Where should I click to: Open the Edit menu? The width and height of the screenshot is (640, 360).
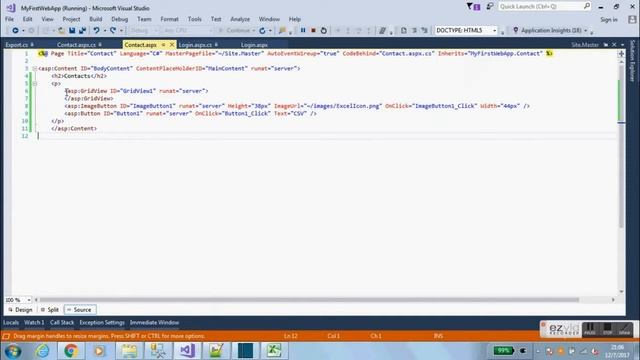pyautogui.click(x=27, y=19)
